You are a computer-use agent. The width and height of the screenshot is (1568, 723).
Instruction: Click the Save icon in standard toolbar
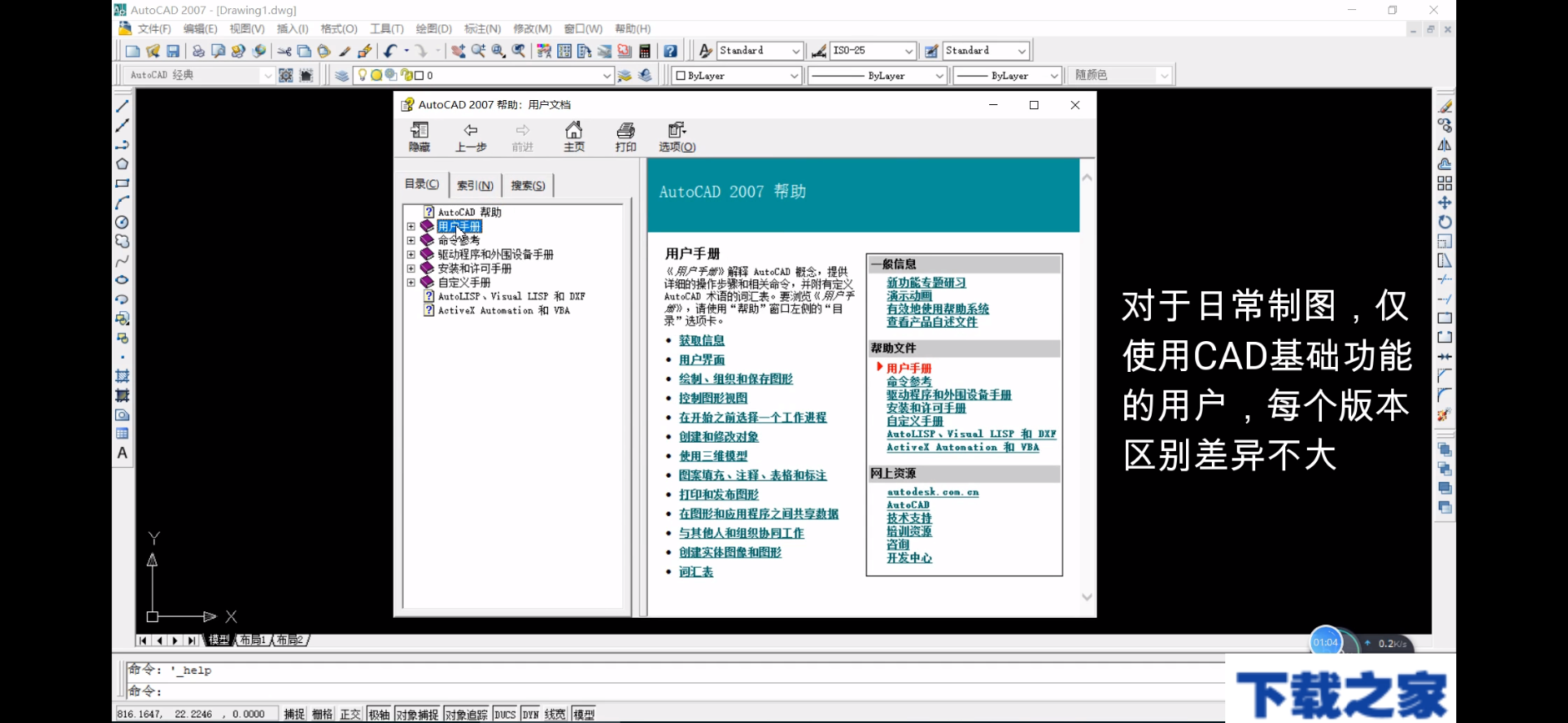pyautogui.click(x=173, y=51)
